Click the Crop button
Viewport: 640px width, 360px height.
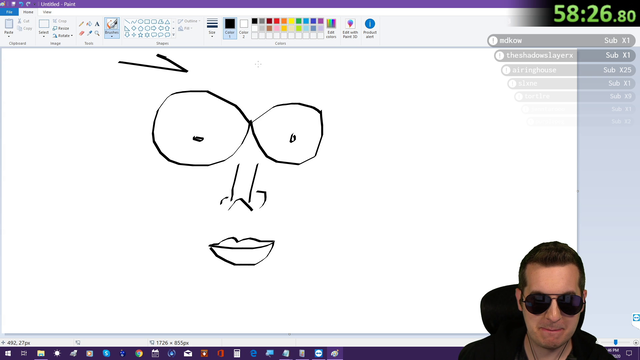coord(60,21)
